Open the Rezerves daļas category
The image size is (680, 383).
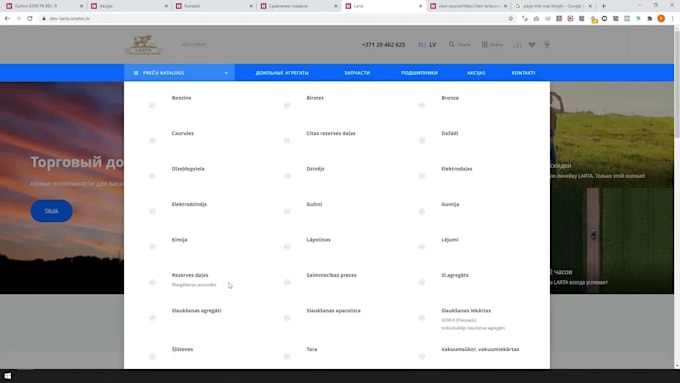190,275
